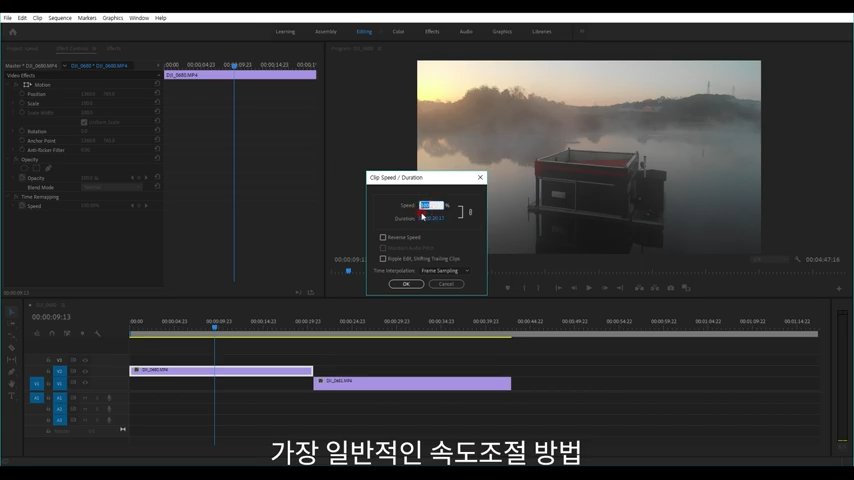Select the Type tool in the toolbar
Viewport: 854px width, 480px height.
point(11,396)
